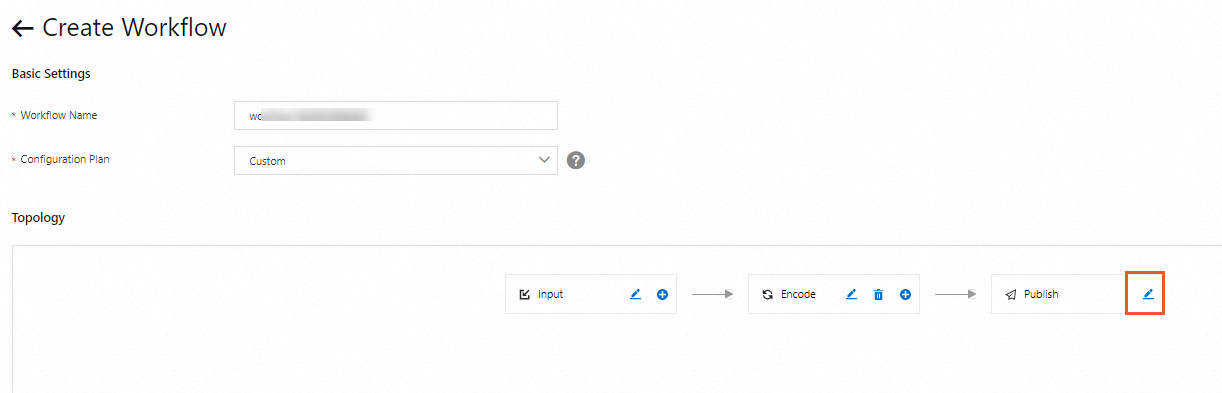Edit the Encode node with pencil icon
Image resolution: width=1222 pixels, height=393 pixels.
[x=852, y=295]
